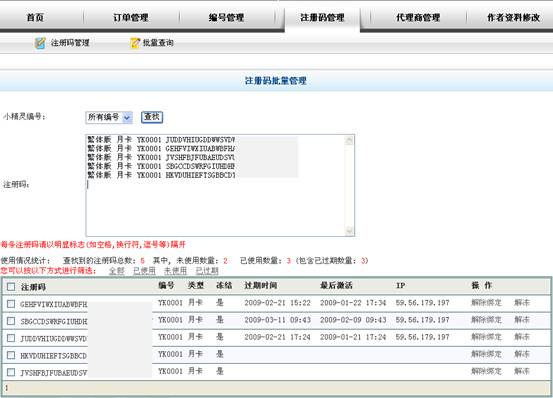Check the HKVDUHIEFTSGBBCD row checkbox

coord(11,355)
